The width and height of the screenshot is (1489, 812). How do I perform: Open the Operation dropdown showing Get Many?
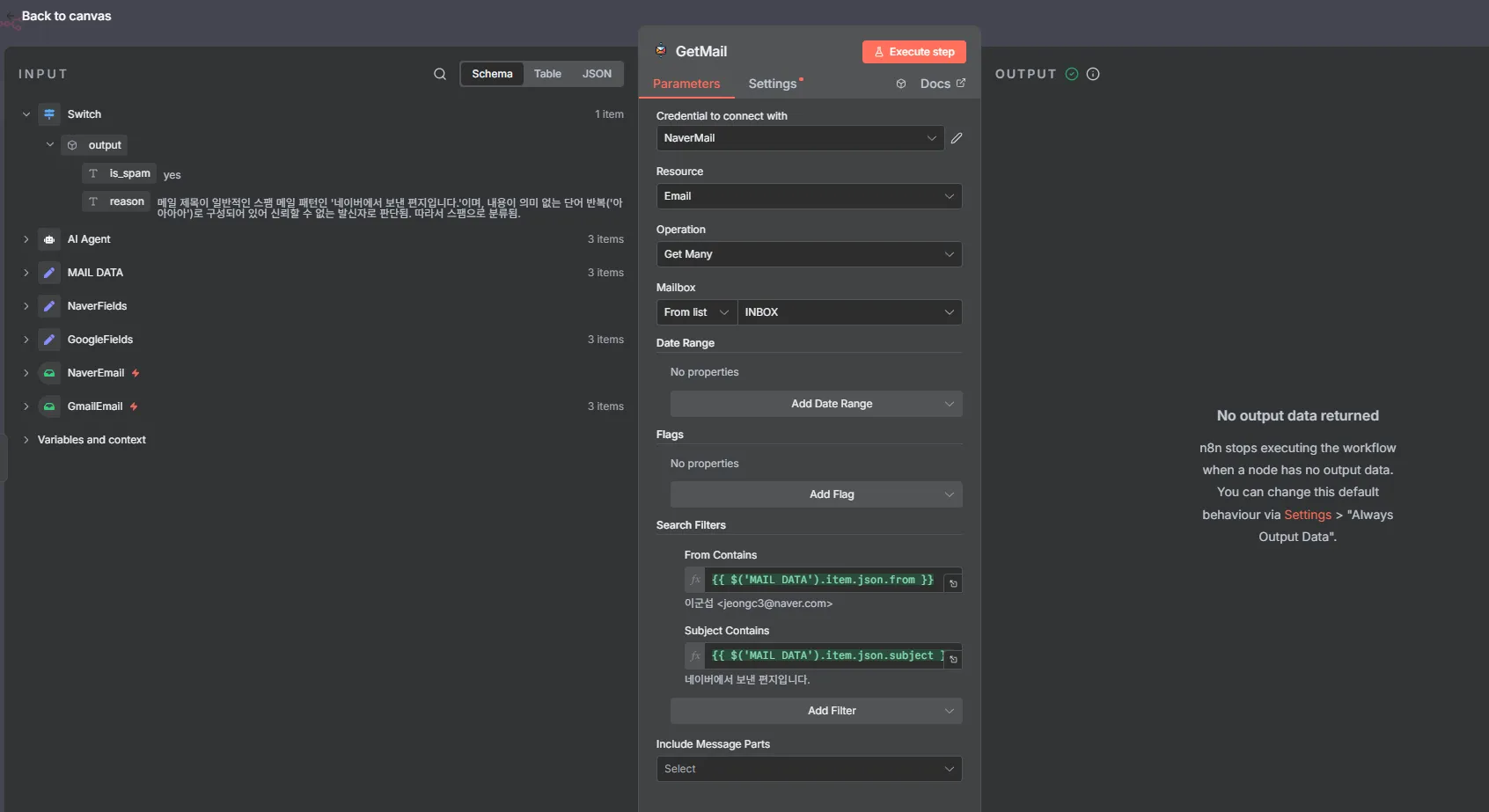(808, 254)
